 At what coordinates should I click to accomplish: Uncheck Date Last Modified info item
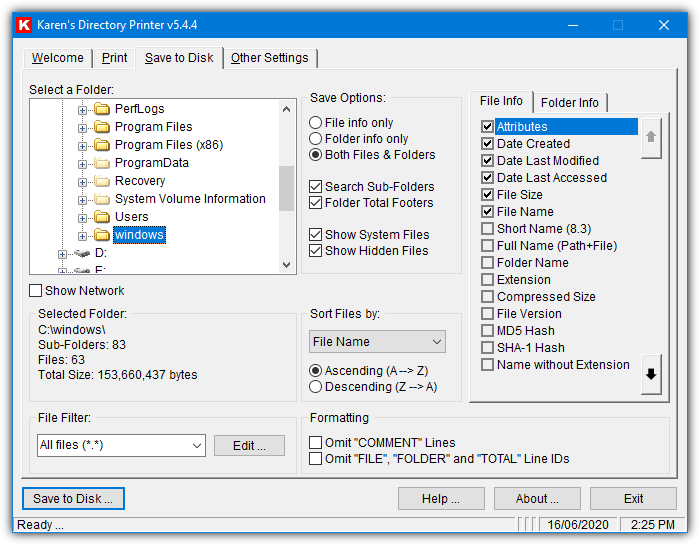(x=487, y=161)
